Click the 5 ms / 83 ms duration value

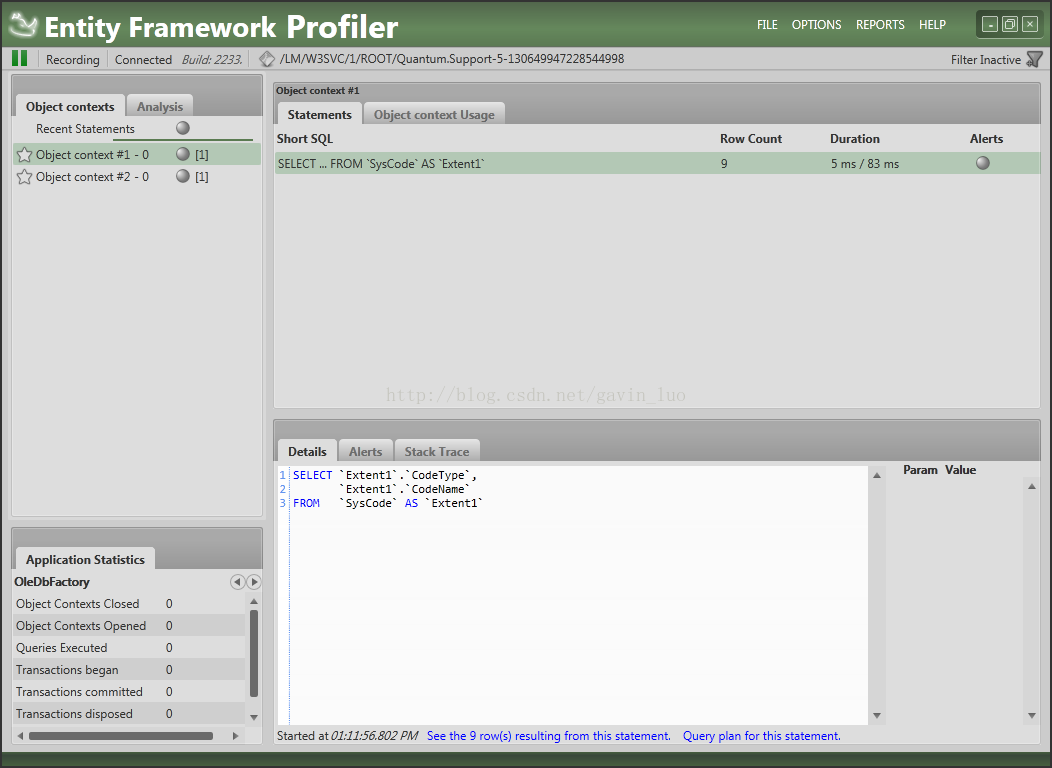[x=865, y=164]
